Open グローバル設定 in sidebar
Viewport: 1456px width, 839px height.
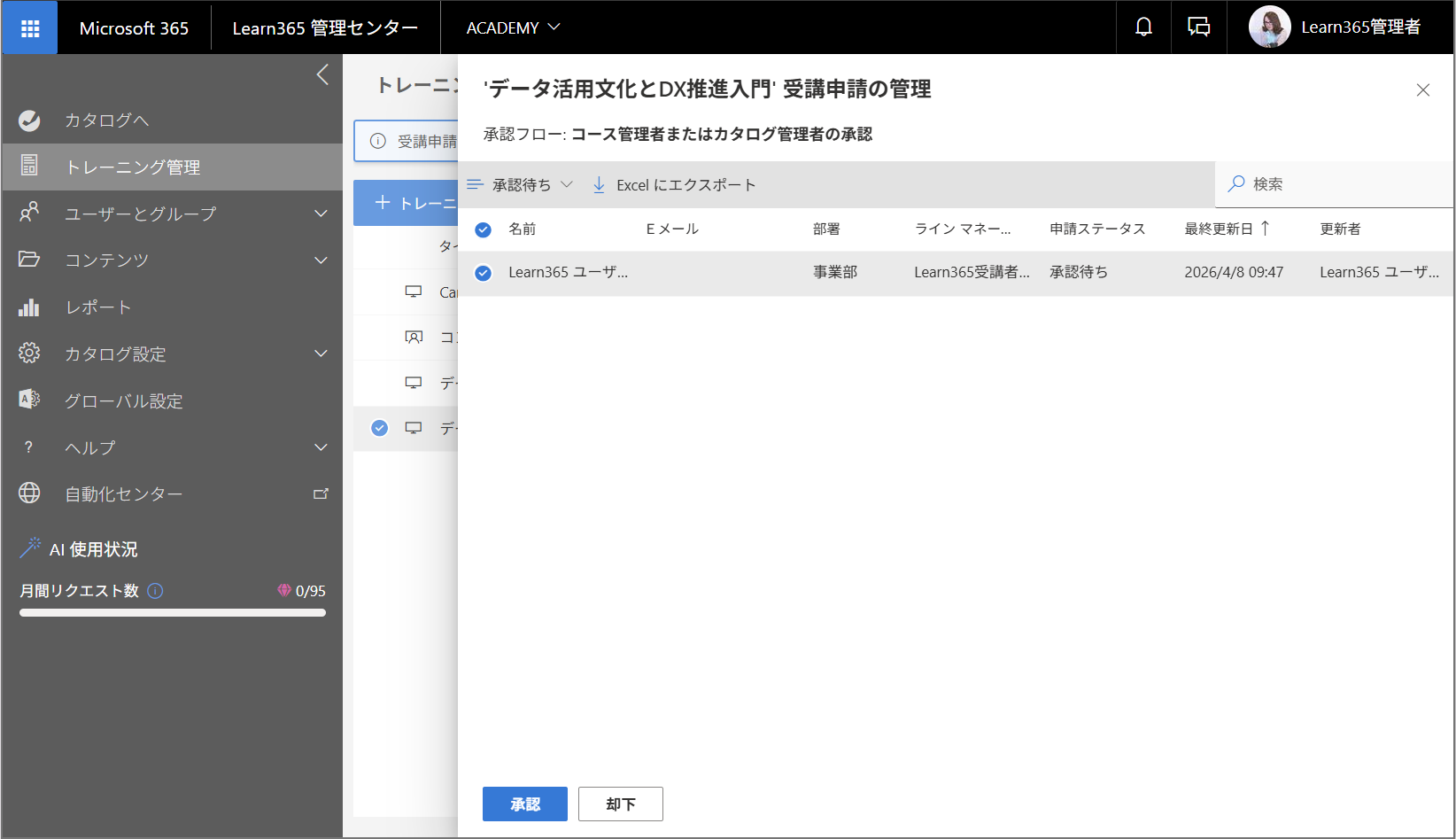tap(173, 400)
